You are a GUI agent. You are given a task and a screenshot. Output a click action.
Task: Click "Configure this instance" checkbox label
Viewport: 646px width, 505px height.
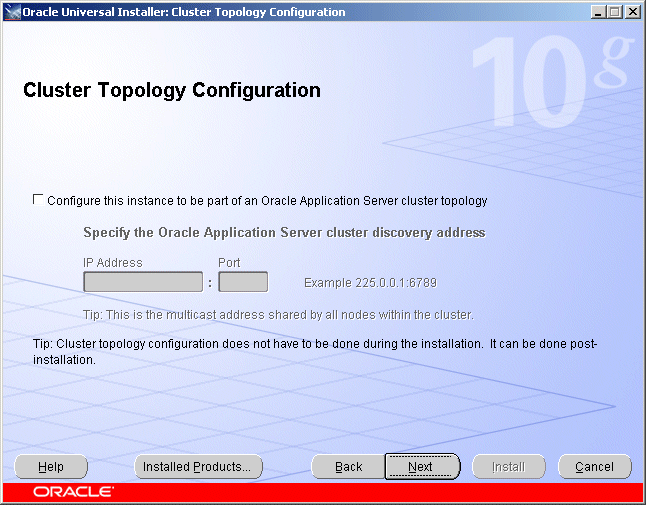(267, 201)
